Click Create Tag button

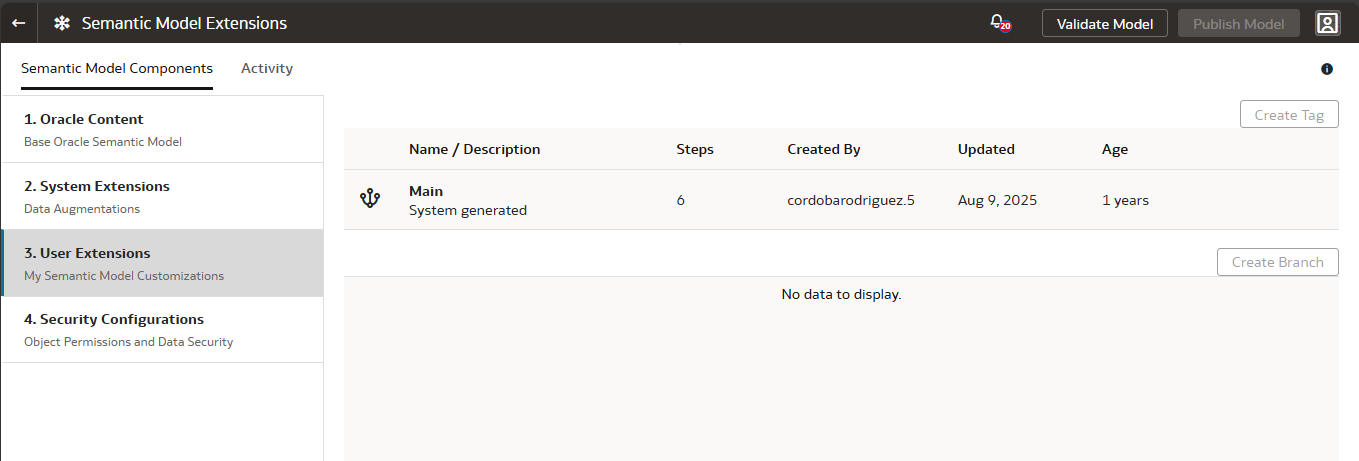coord(1289,115)
